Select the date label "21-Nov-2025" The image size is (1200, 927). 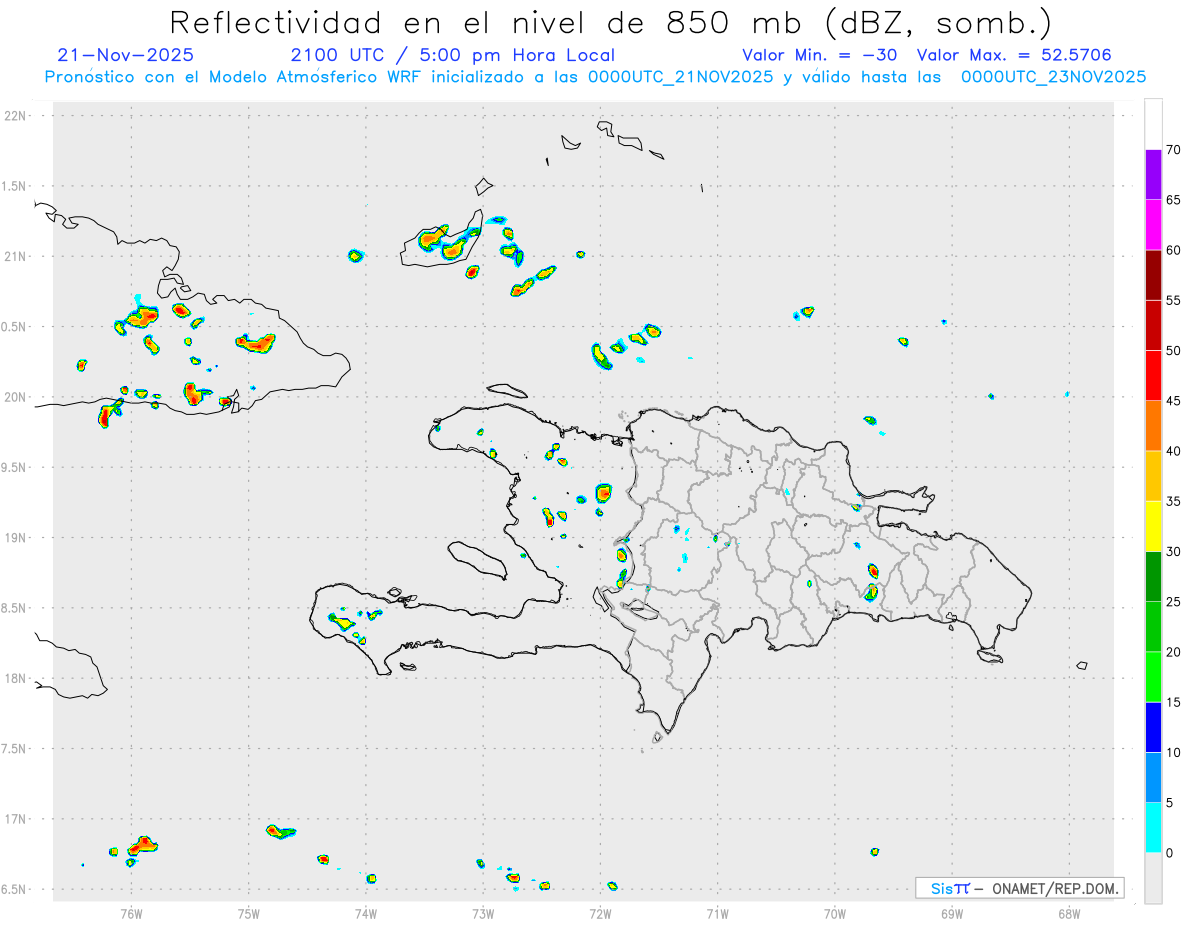[x=126, y=55]
